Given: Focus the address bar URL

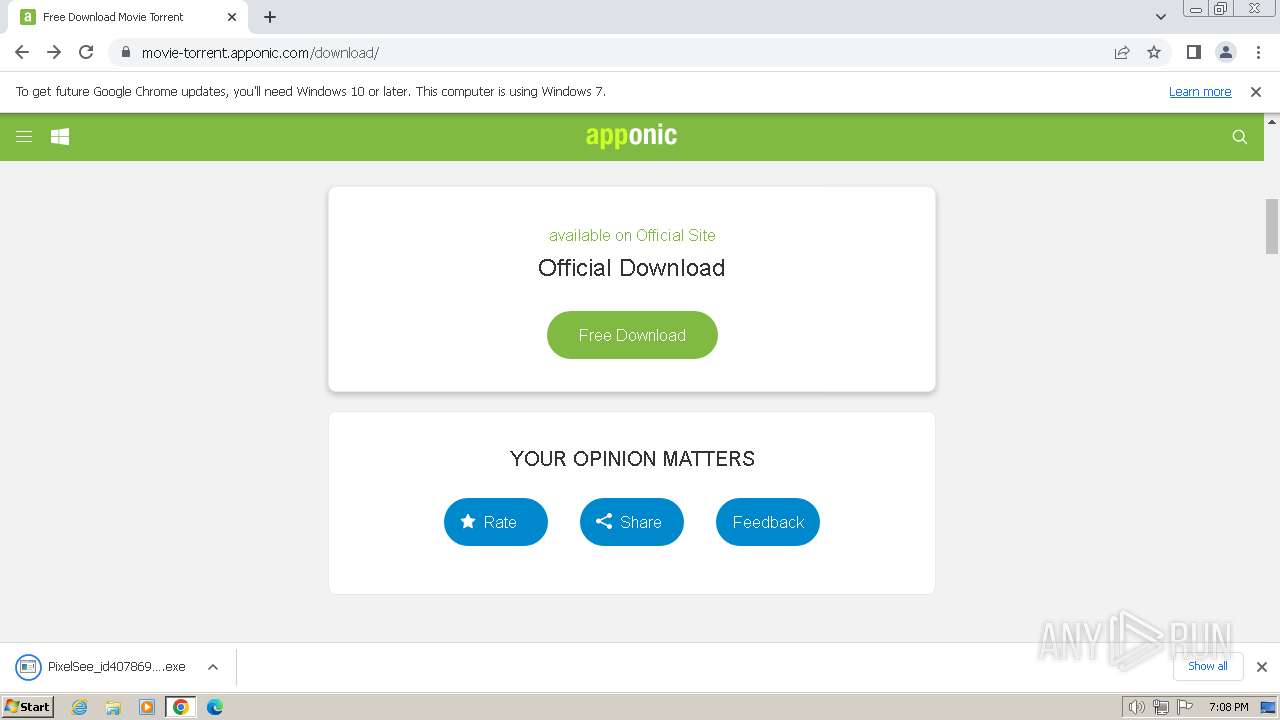Looking at the screenshot, I should coord(260,53).
